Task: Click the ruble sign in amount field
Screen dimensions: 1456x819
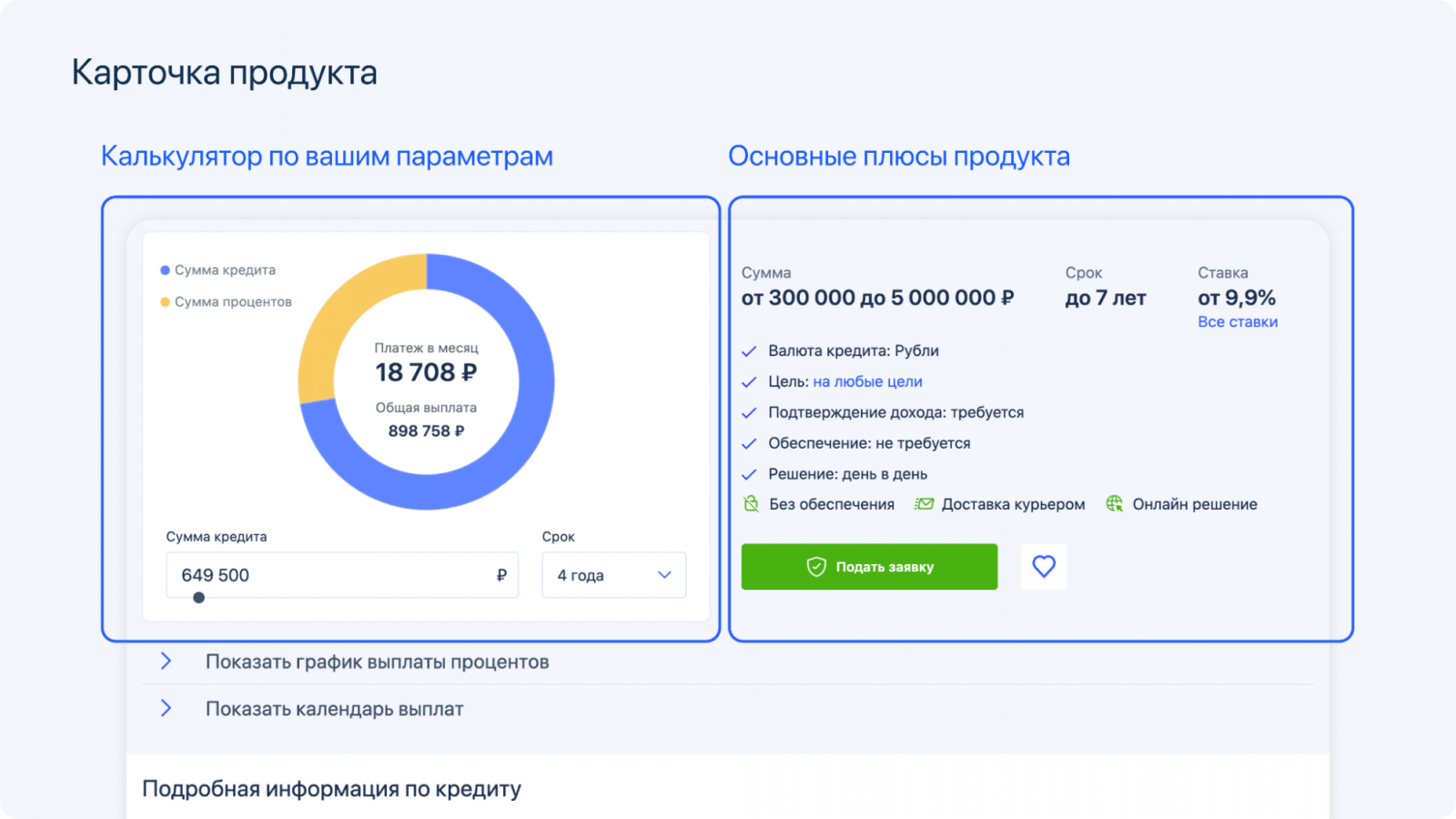Action: pos(501,575)
